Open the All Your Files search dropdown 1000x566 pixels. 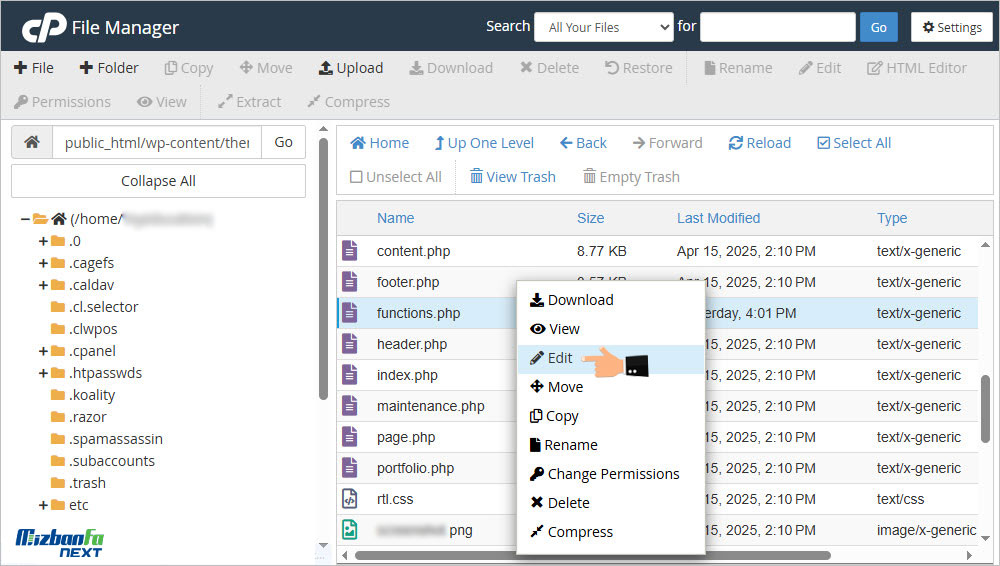tap(603, 27)
